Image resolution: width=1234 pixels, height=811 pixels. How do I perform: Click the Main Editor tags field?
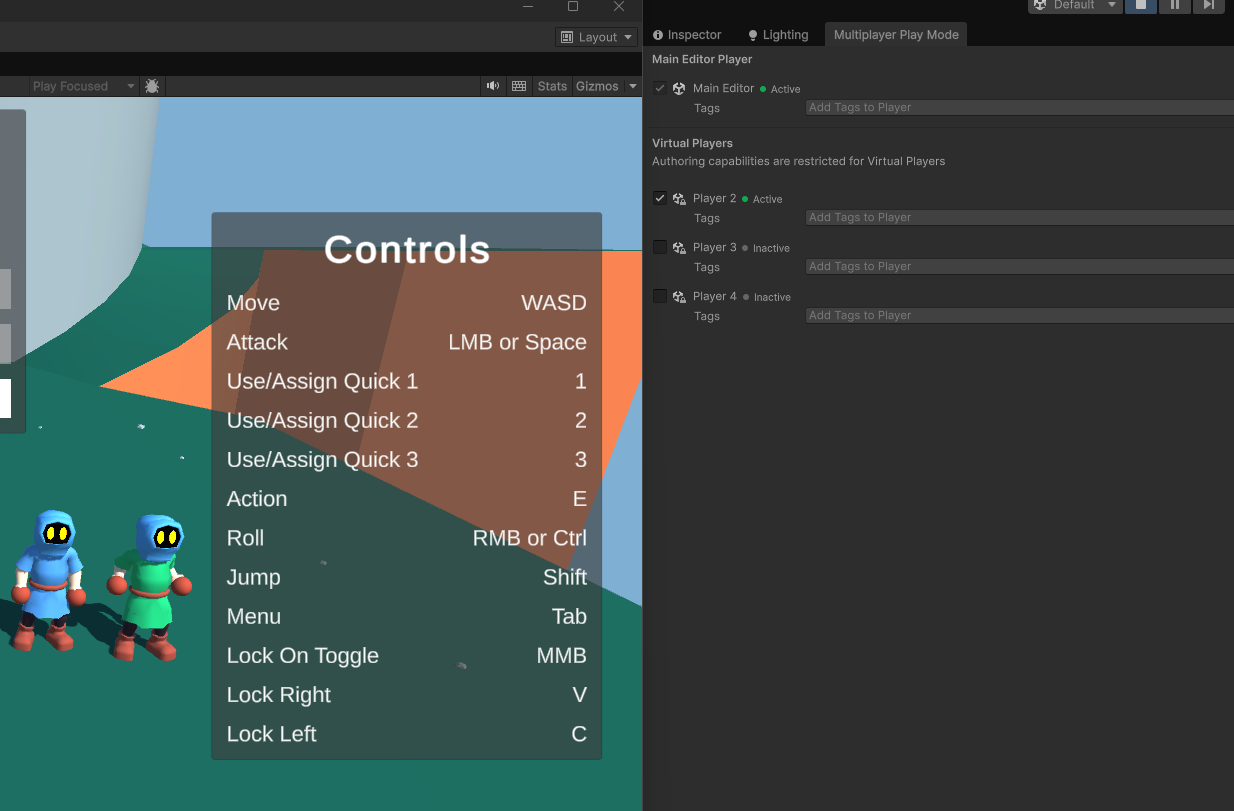1020,108
